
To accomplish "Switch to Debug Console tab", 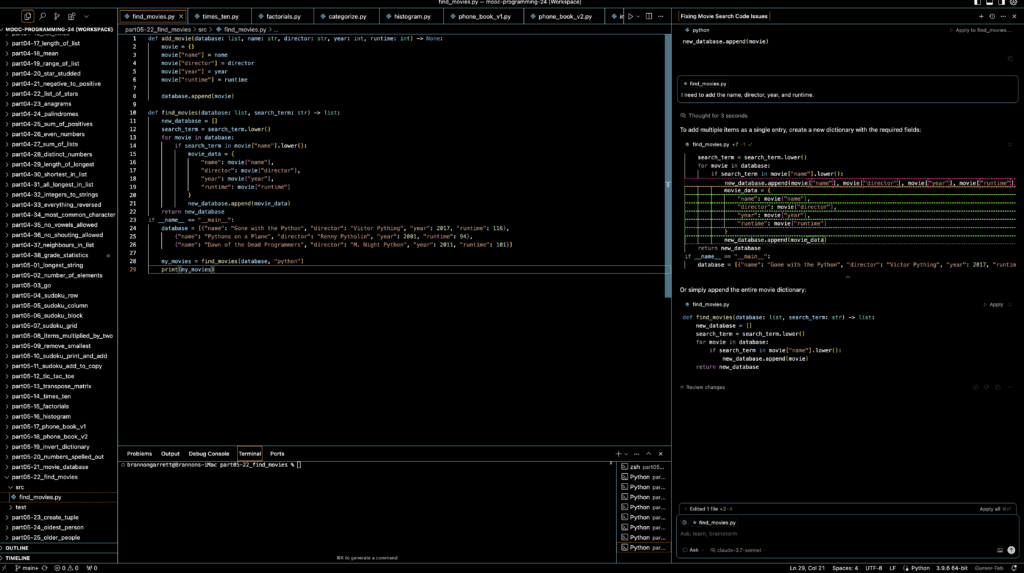I will 209,453.
